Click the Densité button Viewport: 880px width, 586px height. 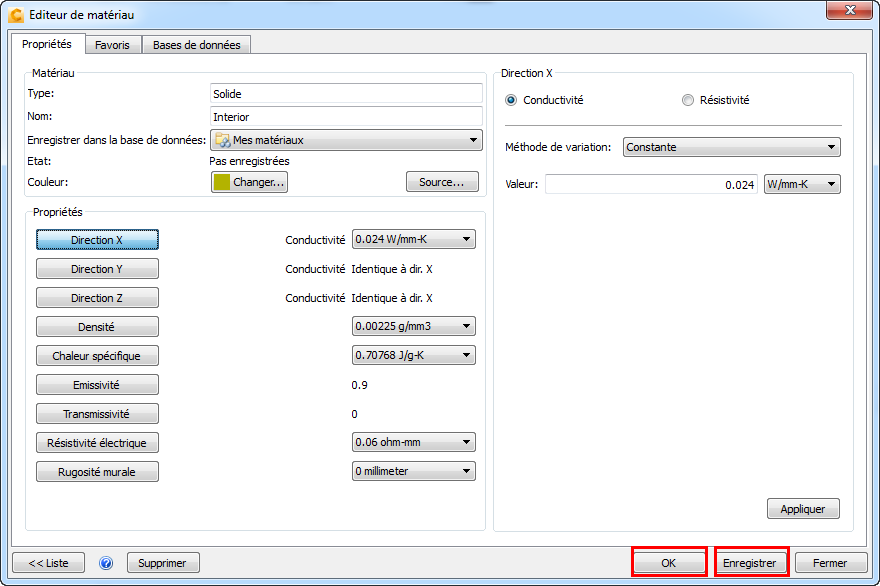[97, 327]
